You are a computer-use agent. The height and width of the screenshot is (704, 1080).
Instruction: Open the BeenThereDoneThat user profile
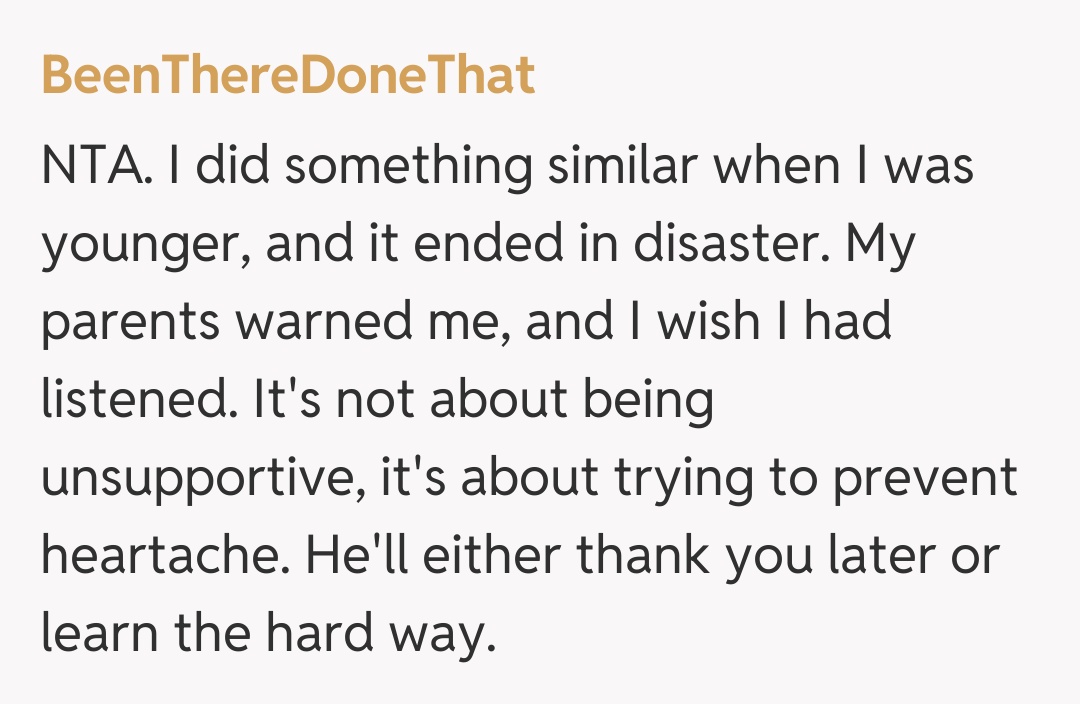288,76
